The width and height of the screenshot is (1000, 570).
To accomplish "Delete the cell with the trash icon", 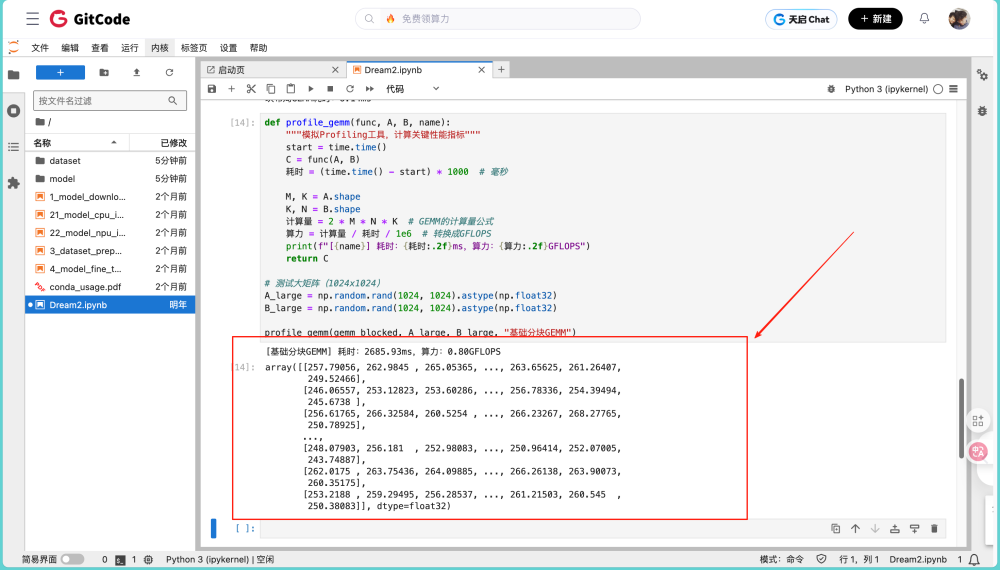I will [x=934, y=529].
